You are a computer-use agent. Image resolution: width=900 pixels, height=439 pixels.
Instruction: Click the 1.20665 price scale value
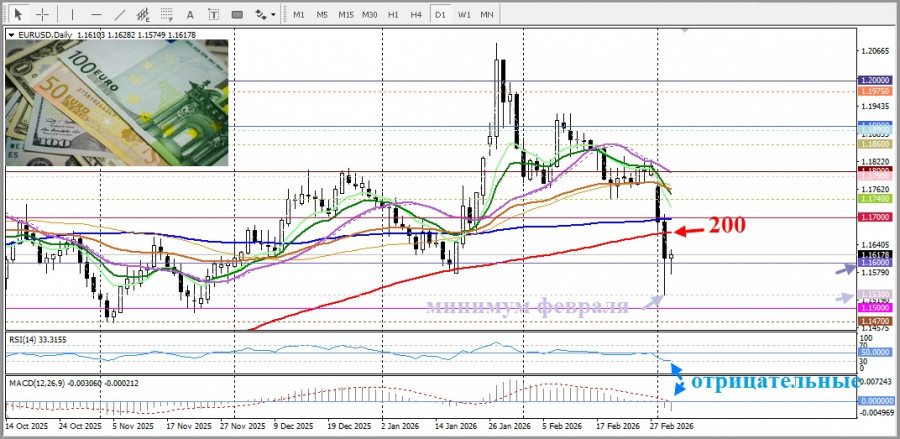point(875,52)
